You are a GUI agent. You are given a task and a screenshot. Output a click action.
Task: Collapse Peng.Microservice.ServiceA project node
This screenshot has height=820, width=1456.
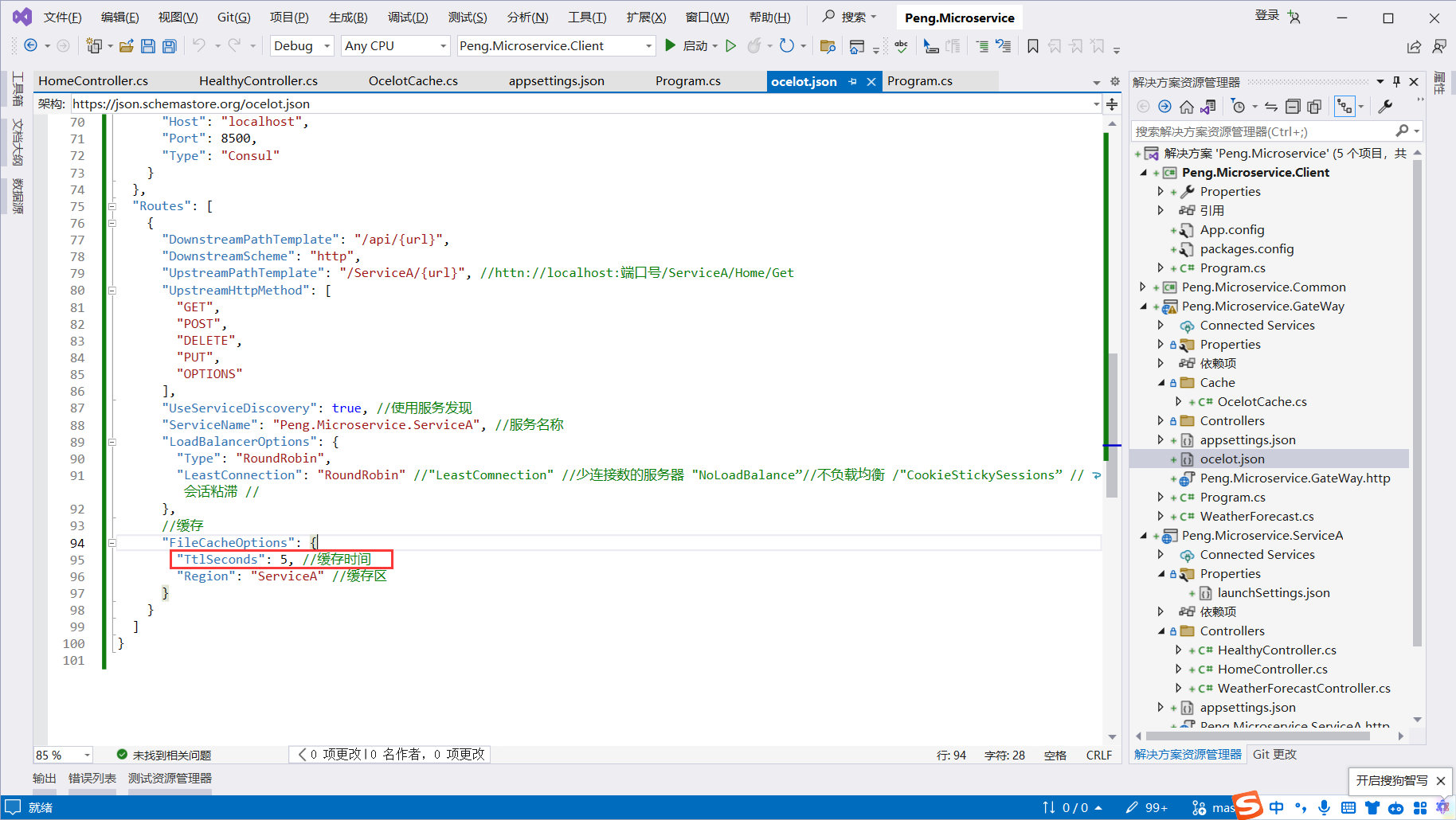(1143, 535)
